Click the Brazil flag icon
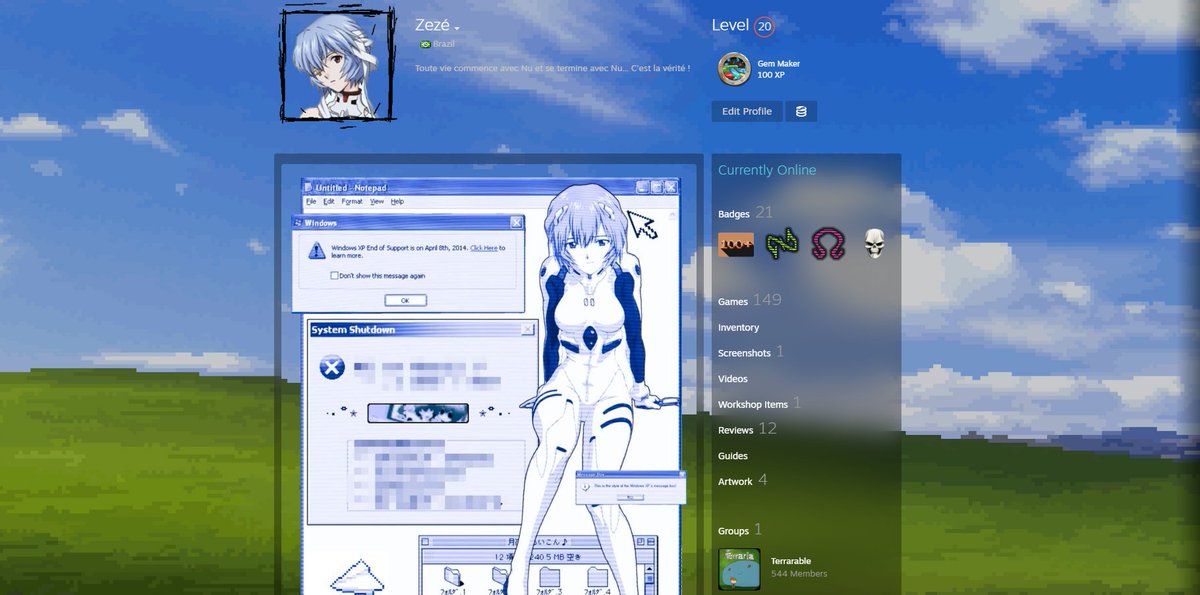 425,45
